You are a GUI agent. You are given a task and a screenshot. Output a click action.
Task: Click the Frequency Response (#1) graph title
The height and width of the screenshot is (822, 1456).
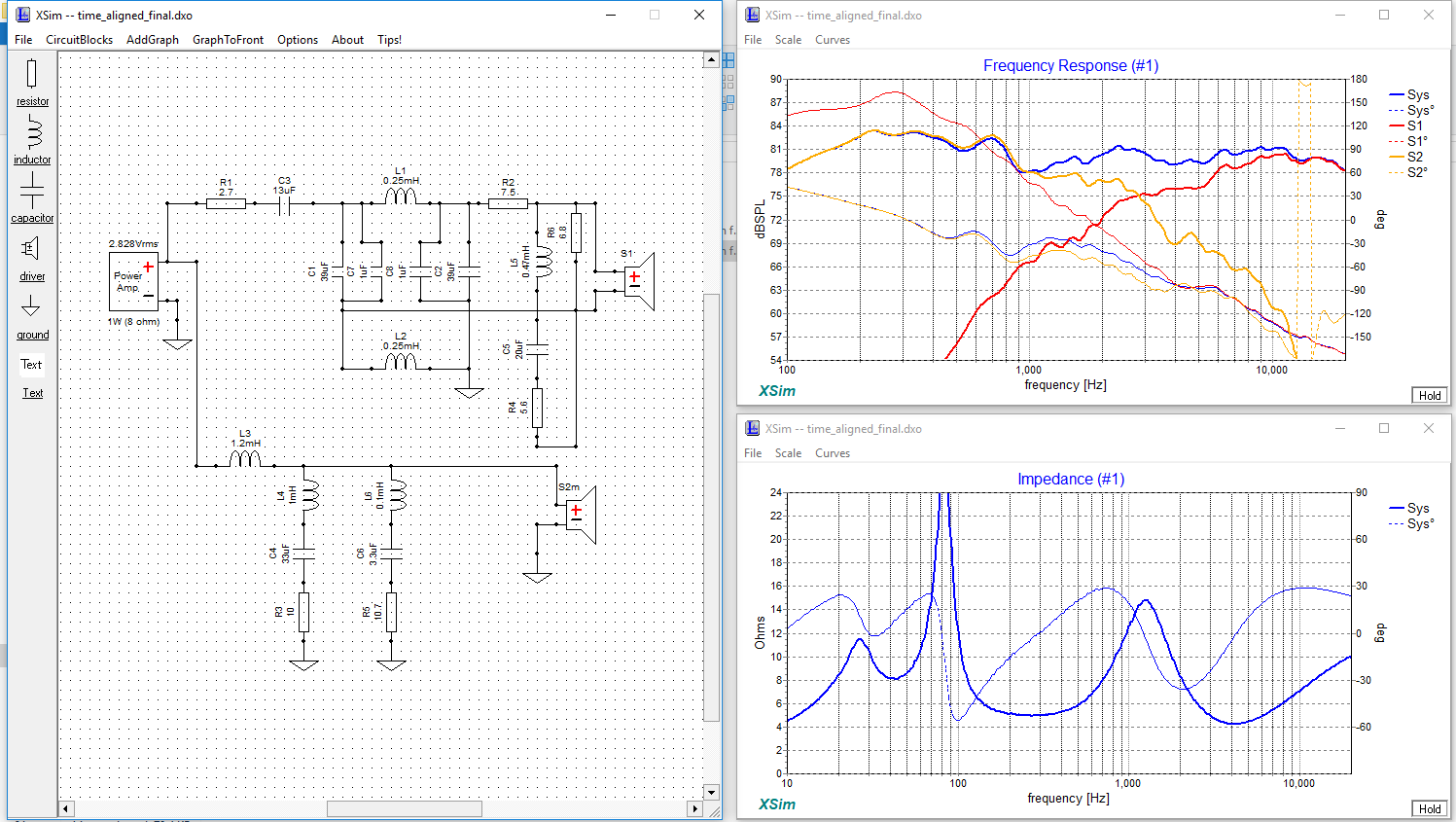pyautogui.click(x=1071, y=66)
